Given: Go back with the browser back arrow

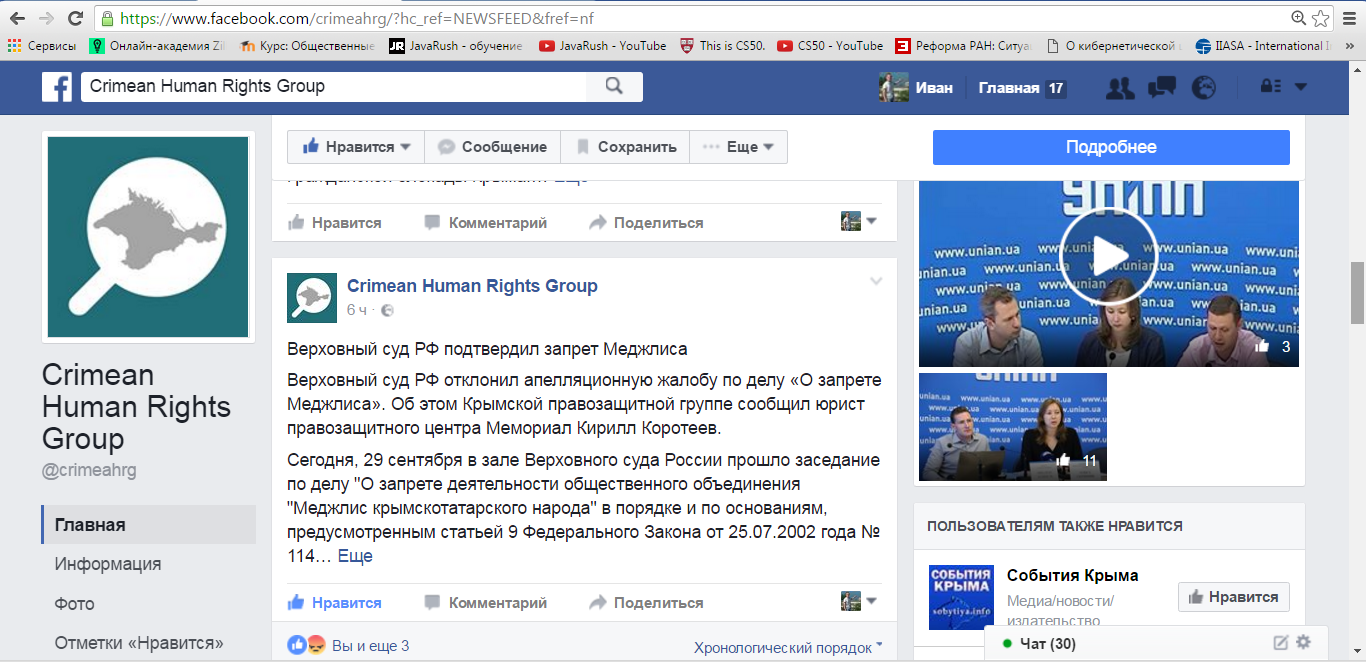Looking at the screenshot, I should [17, 18].
